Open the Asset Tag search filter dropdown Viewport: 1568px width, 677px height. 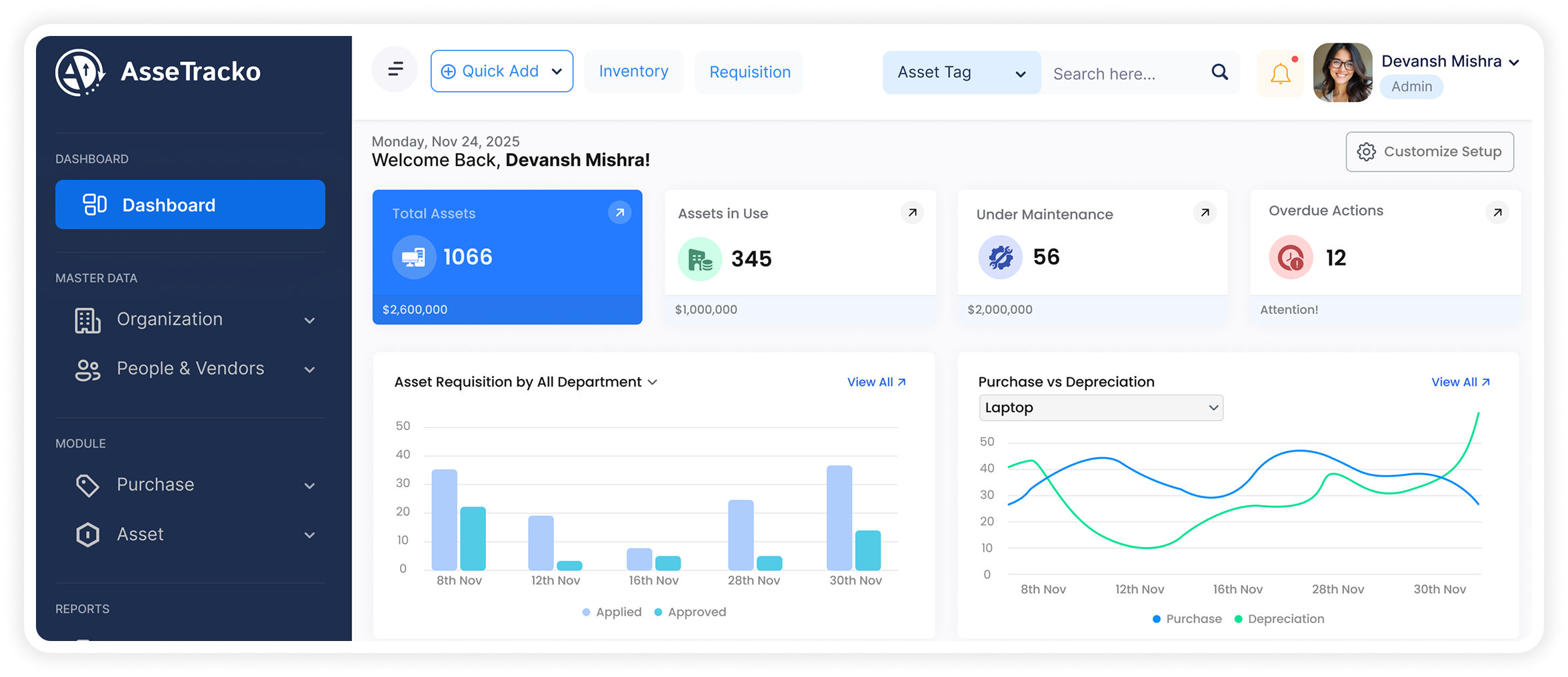(x=961, y=73)
